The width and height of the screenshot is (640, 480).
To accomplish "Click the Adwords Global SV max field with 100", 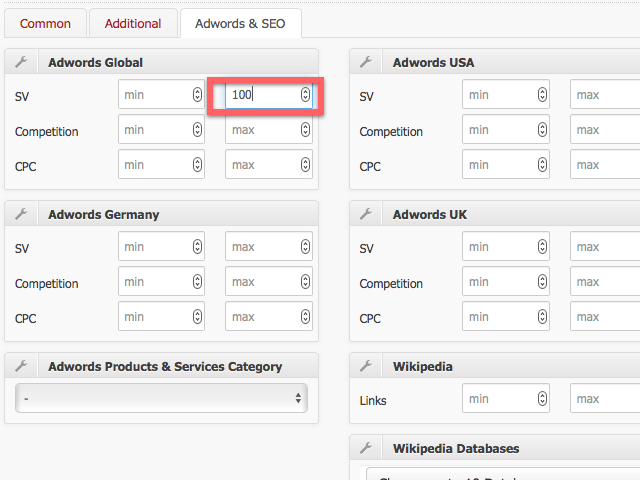I will coord(269,94).
